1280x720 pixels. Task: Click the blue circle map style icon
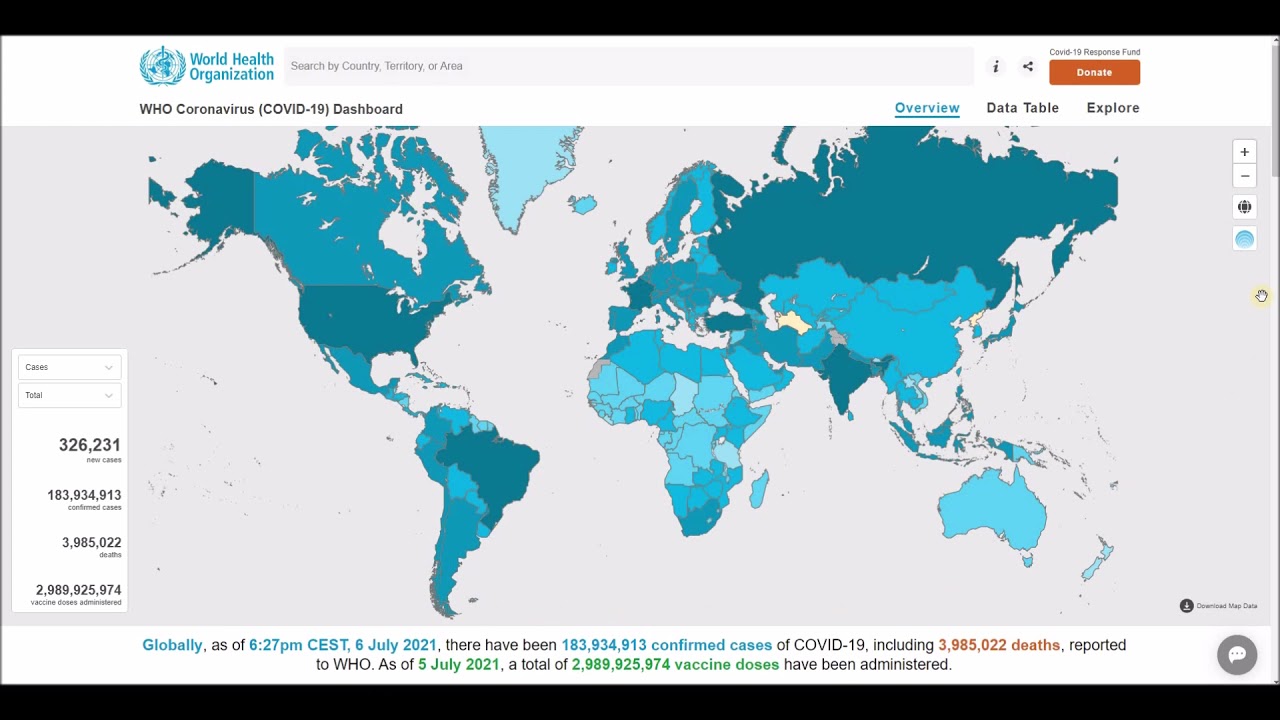pos(1245,239)
